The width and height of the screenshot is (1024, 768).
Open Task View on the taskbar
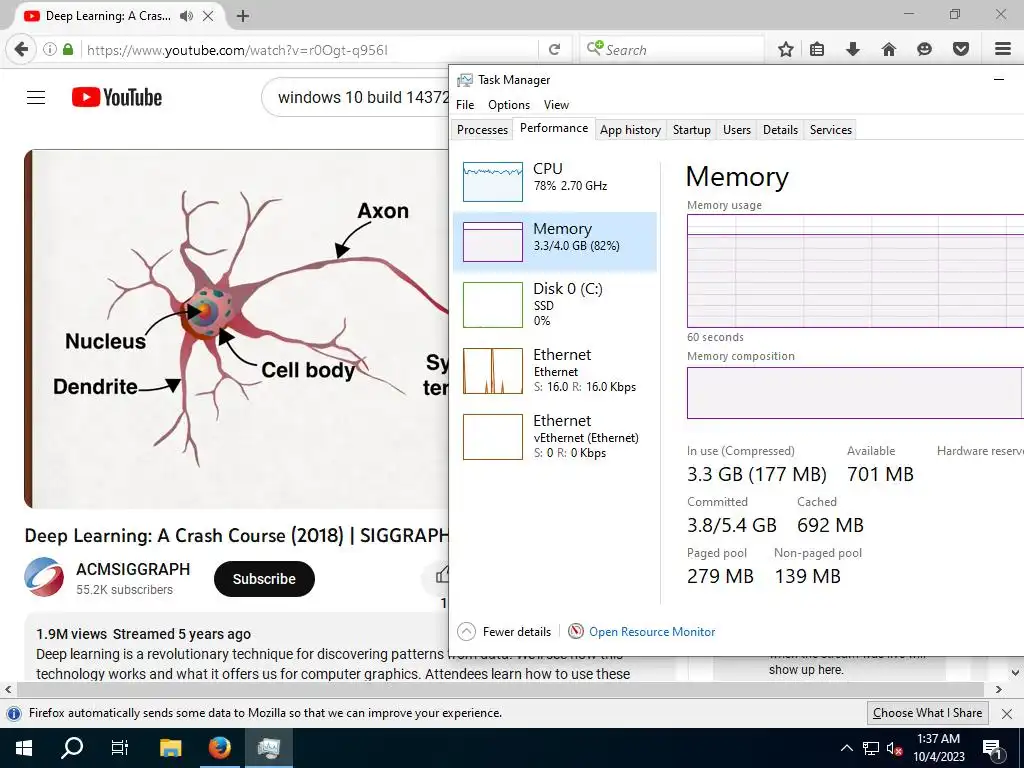[x=120, y=748]
